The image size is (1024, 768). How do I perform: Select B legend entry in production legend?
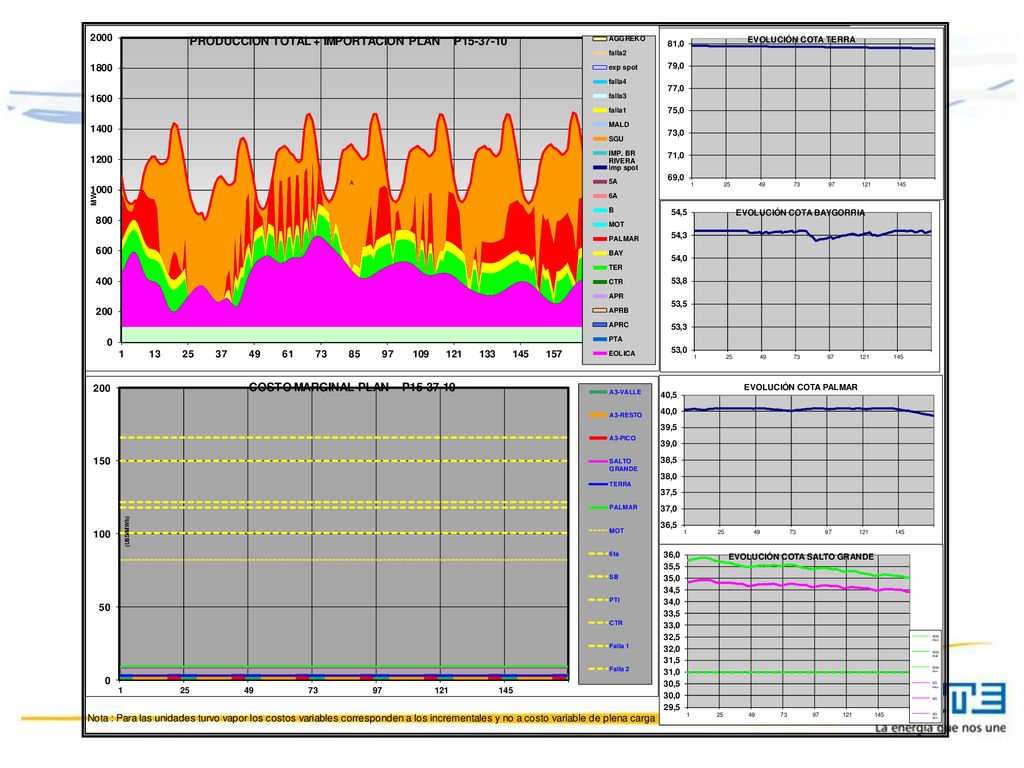pyautogui.click(x=603, y=210)
